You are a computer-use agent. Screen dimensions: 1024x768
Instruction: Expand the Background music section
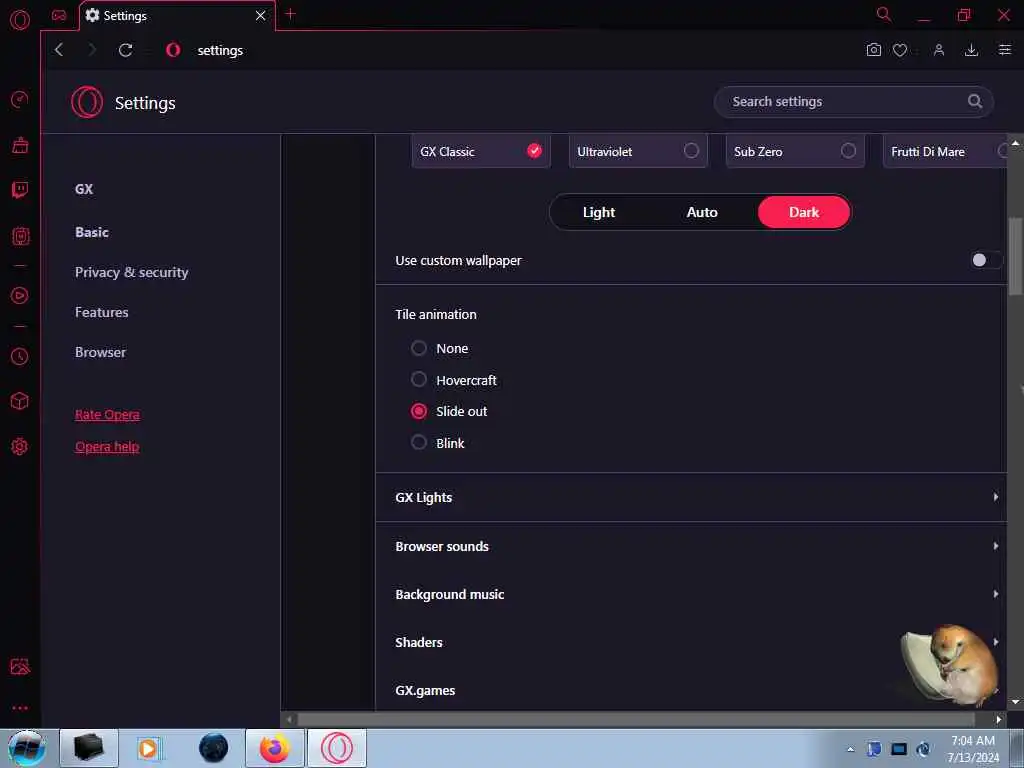click(692, 594)
